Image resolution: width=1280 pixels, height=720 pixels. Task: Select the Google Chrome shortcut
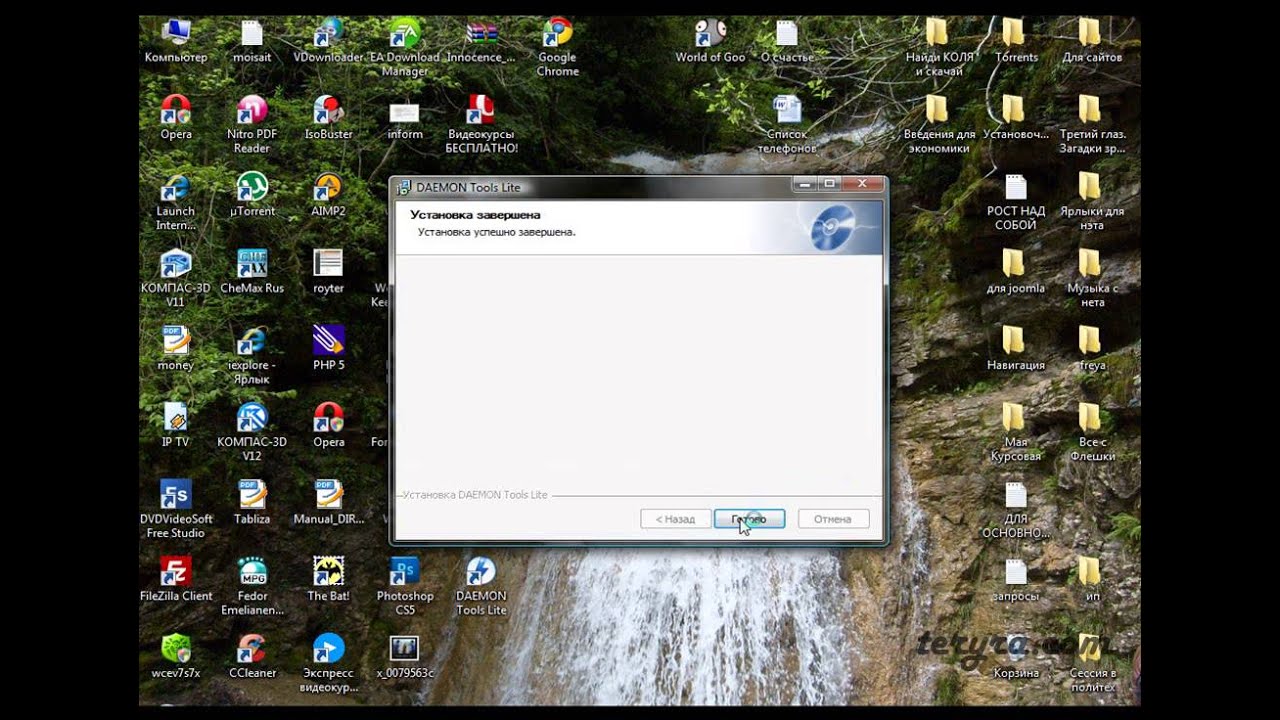click(x=557, y=47)
